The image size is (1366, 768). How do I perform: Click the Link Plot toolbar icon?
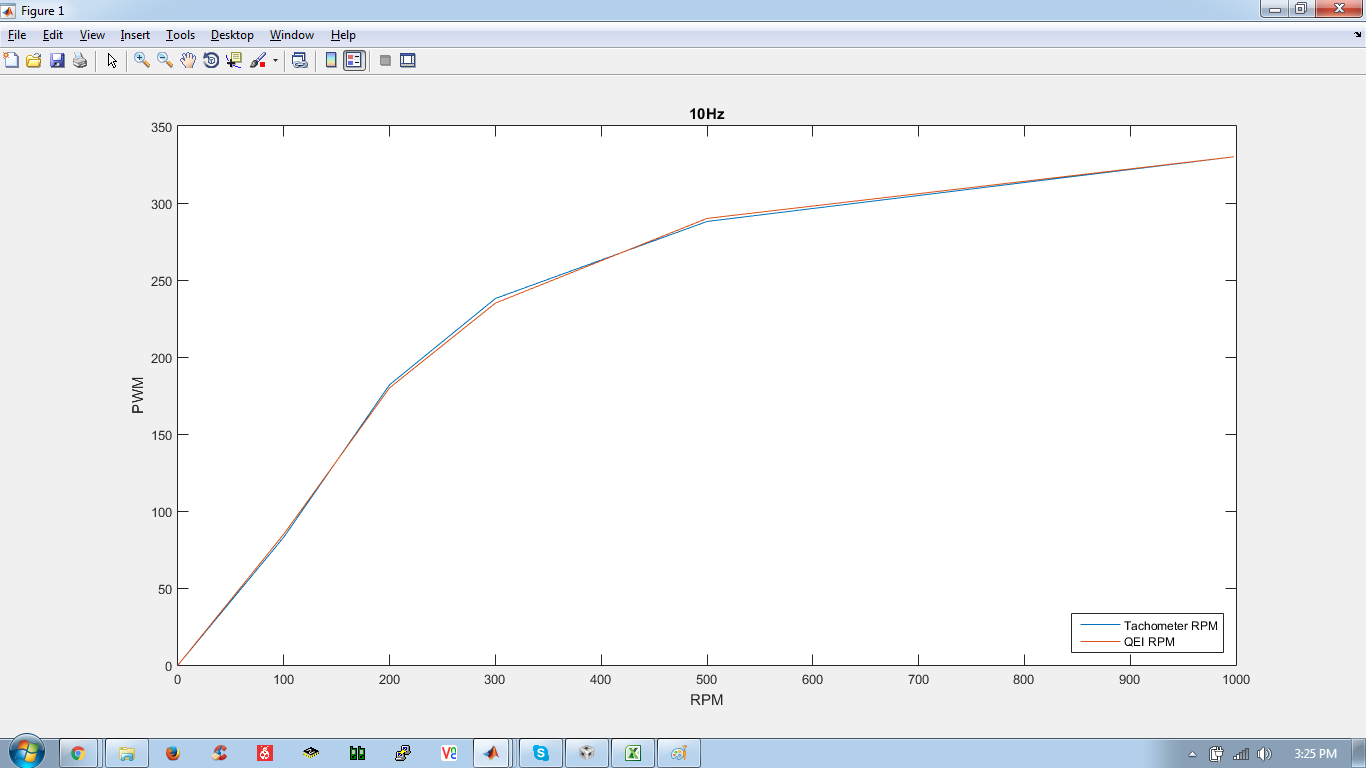pyautogui.click(x=299, y=60)
